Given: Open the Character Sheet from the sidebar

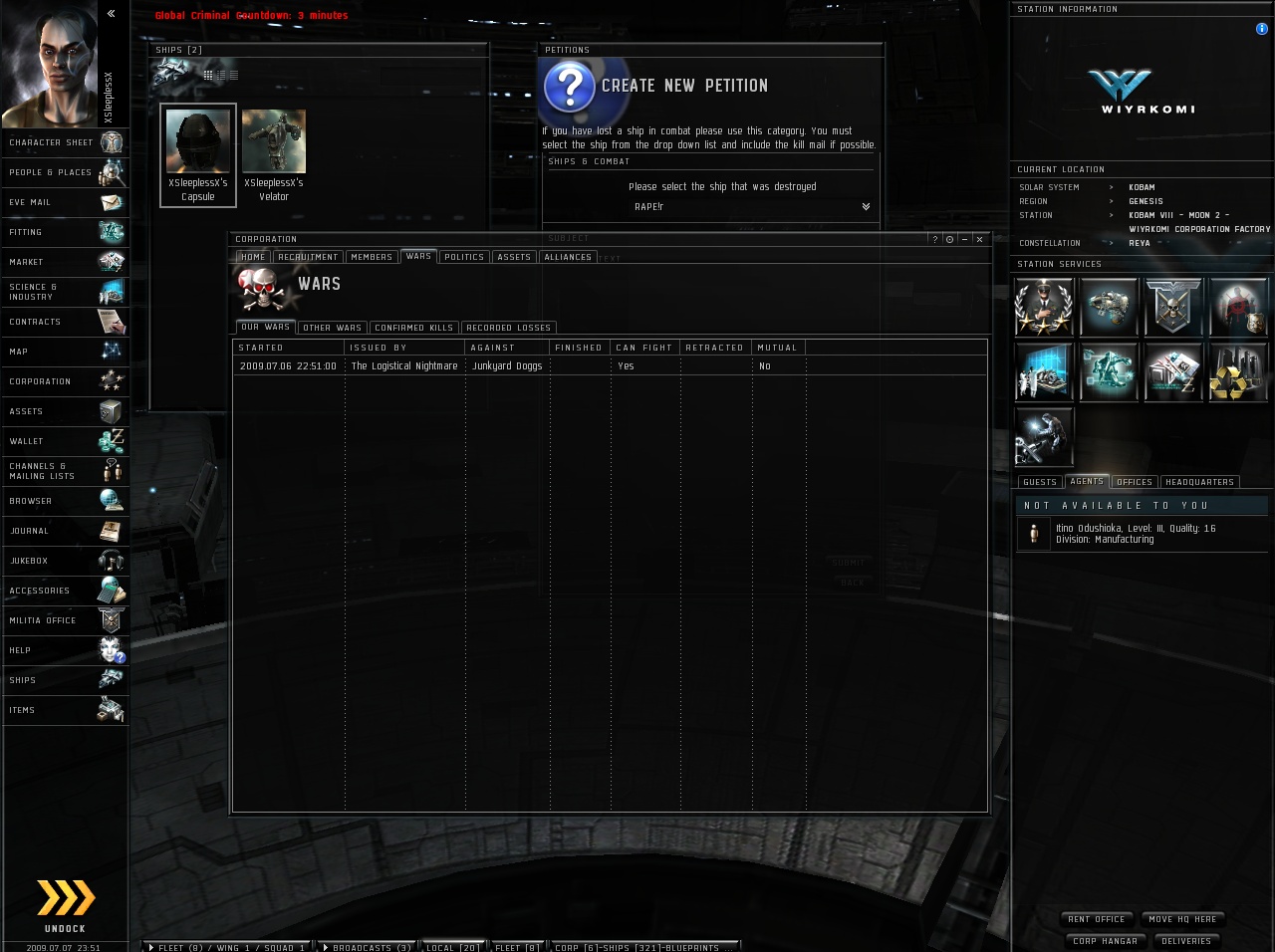Looking at the screenshot, I should (x=65, y=142).
